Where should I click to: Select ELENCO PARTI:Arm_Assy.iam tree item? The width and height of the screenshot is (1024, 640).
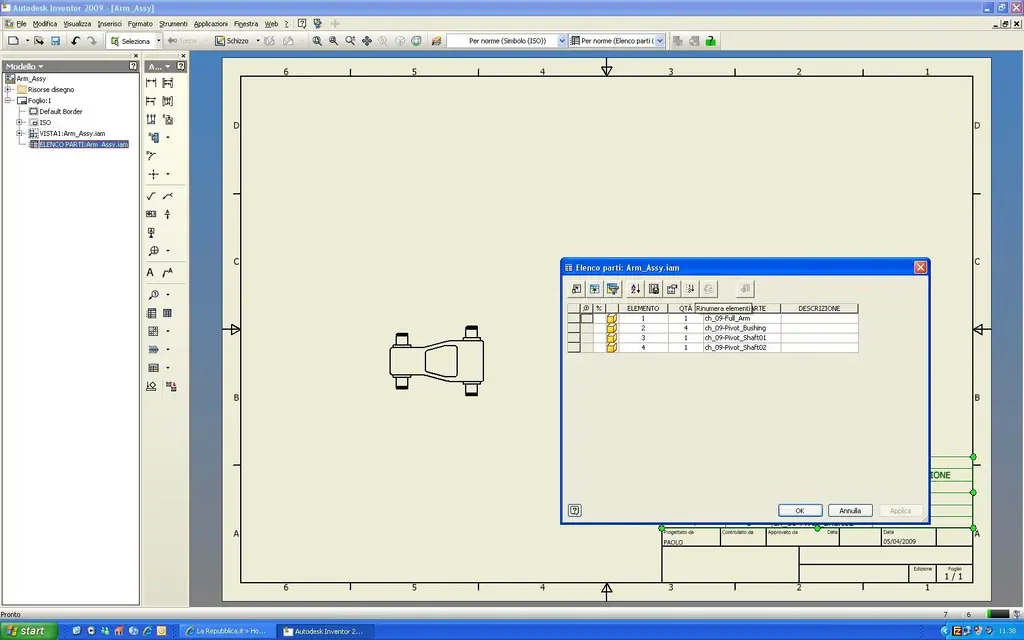(84, 144)
